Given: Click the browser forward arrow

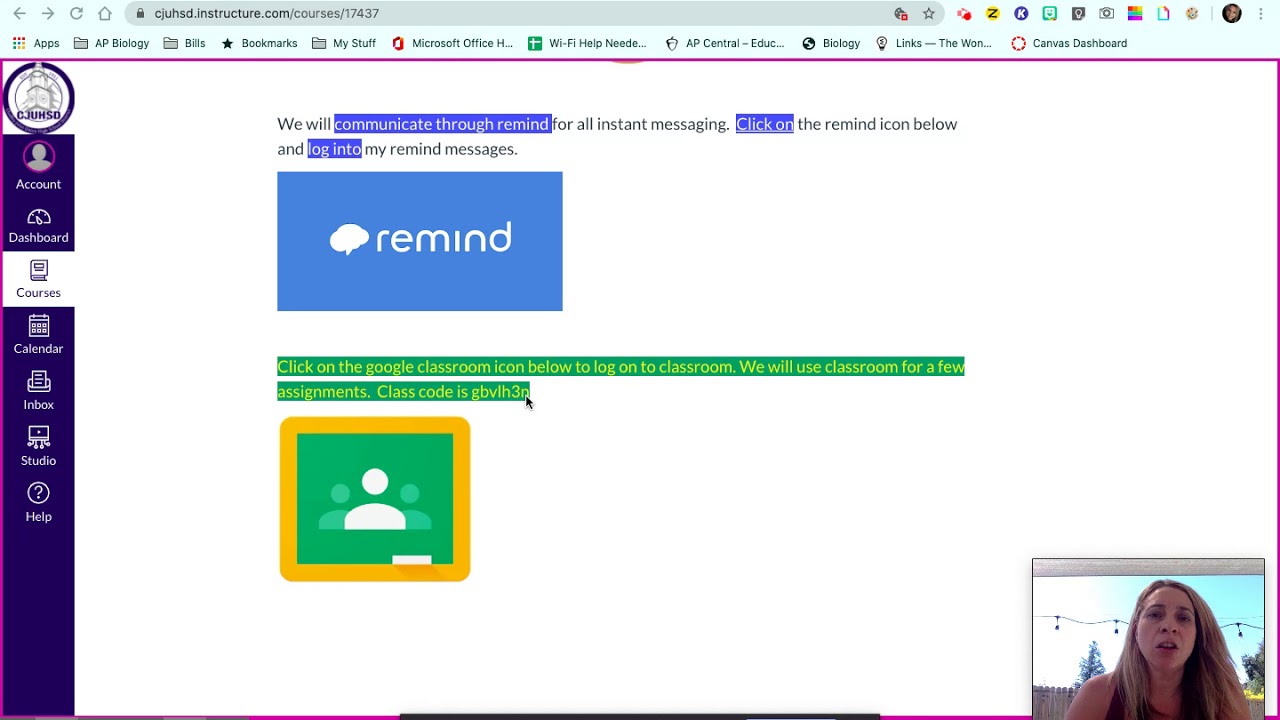Looking at the screenshot, I should coord(47,13).
